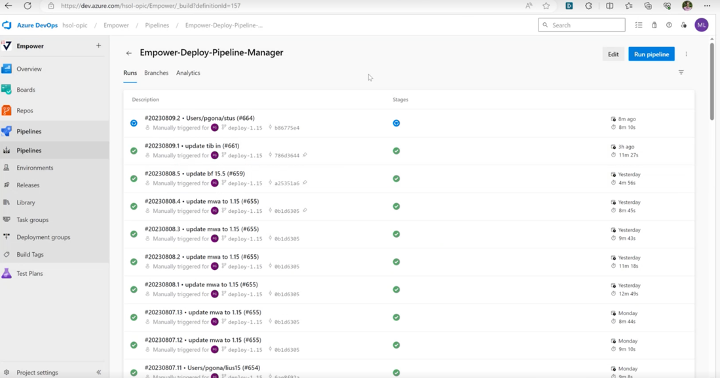720x378 pixels.
Task: Open the work items list icon in header
Action: point(639,25)
